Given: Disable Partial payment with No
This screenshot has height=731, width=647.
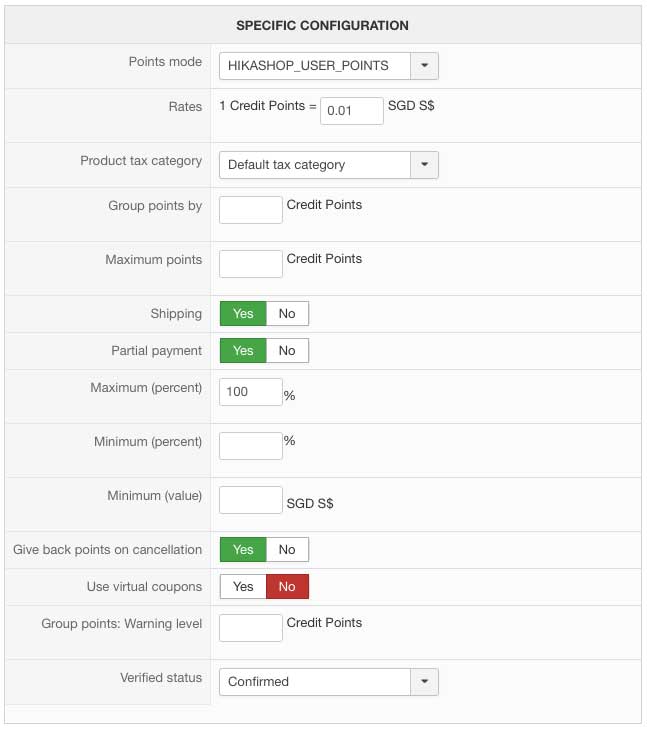Looking at the screenshot, I should pyautogui.click(x=287, y=351).
